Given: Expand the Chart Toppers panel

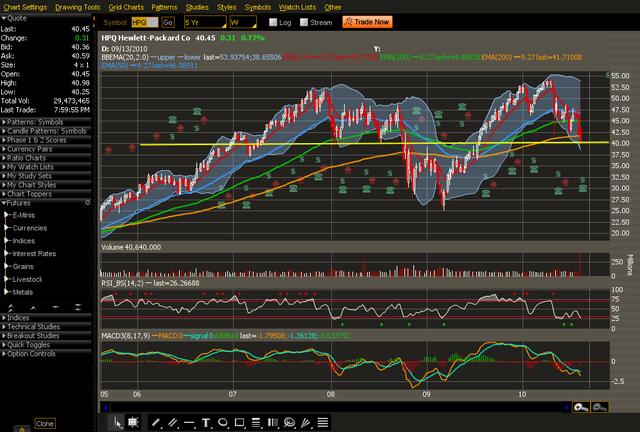Looking at the screenshot, I should pyautogui.click(x=46, y=194).
